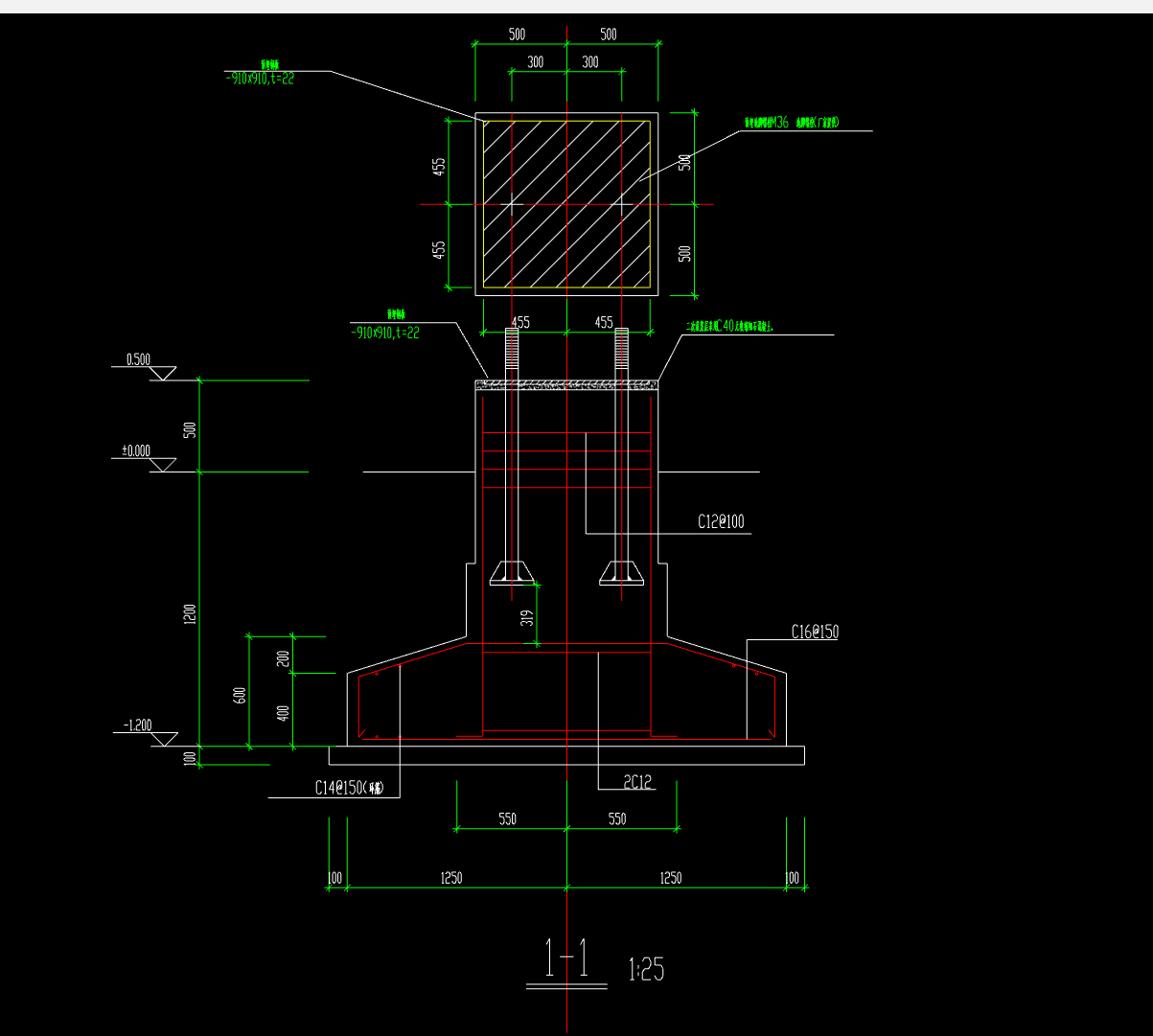The image size is (1153, 1036).
Task: Select the 1200 vertical dimension text
Action: tap(190, 613)
